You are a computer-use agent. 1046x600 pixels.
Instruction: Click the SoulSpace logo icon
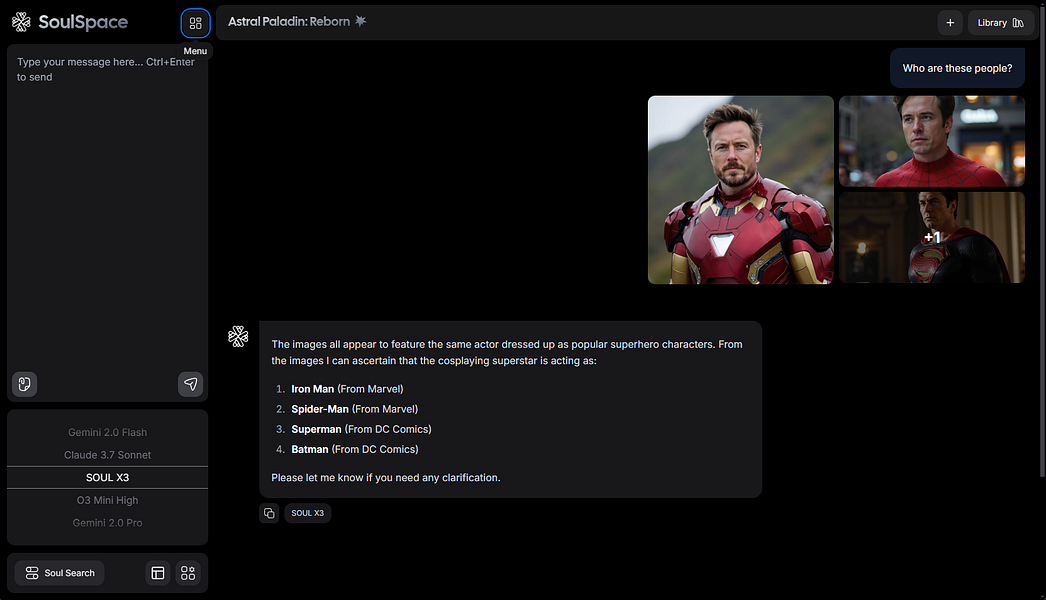21,22
